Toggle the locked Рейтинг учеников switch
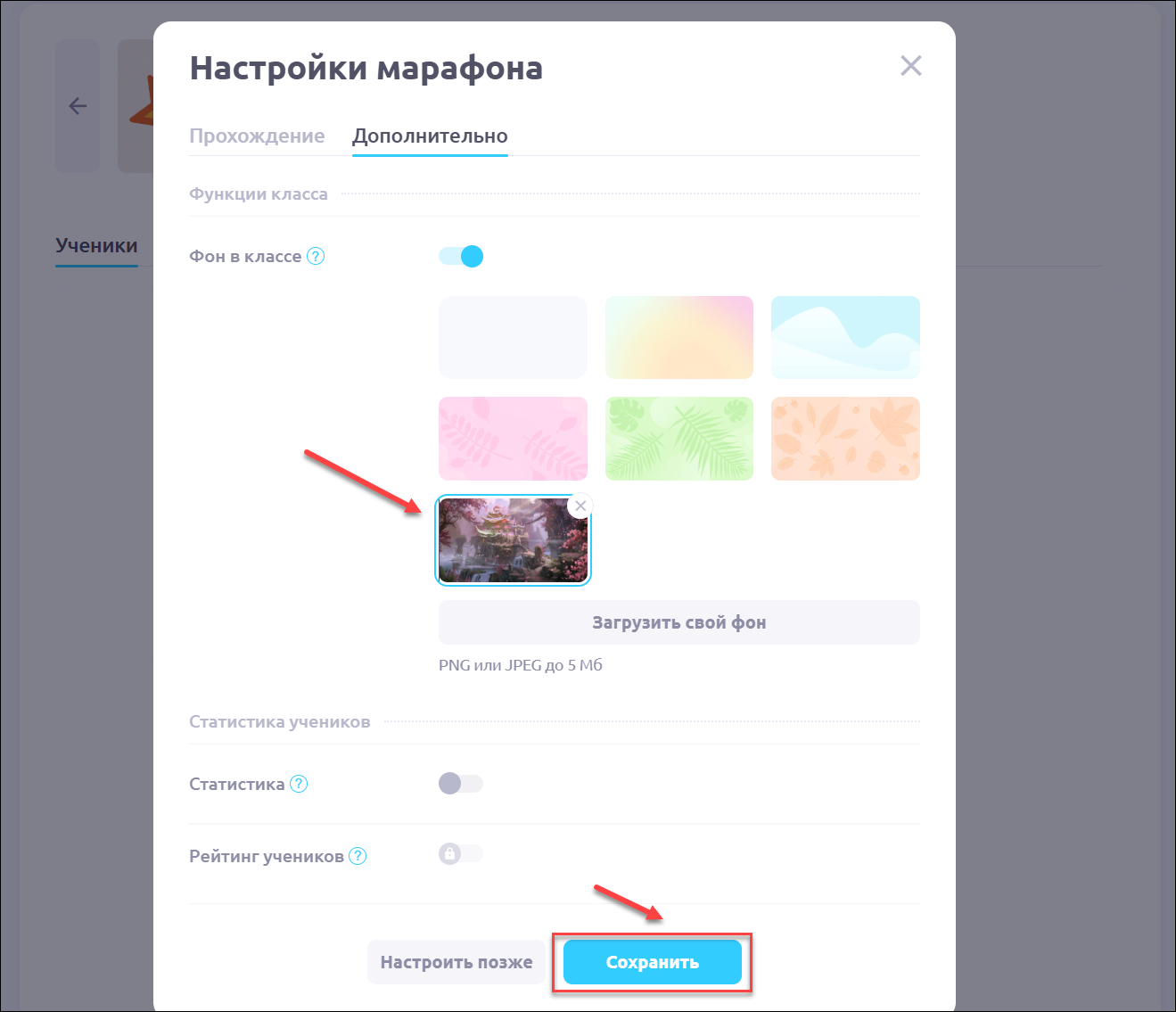Screen dimensions: 1176x1012 pyautogui.click(x=461, y=854)
